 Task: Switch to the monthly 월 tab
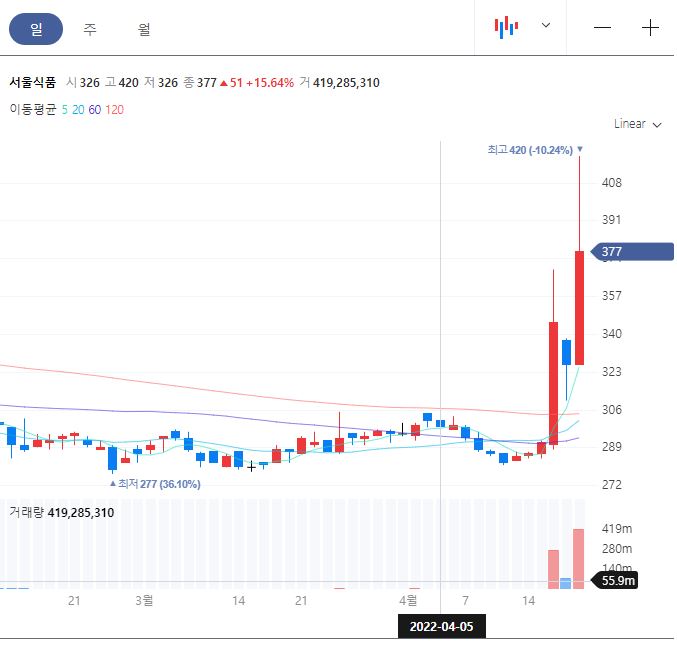coord(144,29)
